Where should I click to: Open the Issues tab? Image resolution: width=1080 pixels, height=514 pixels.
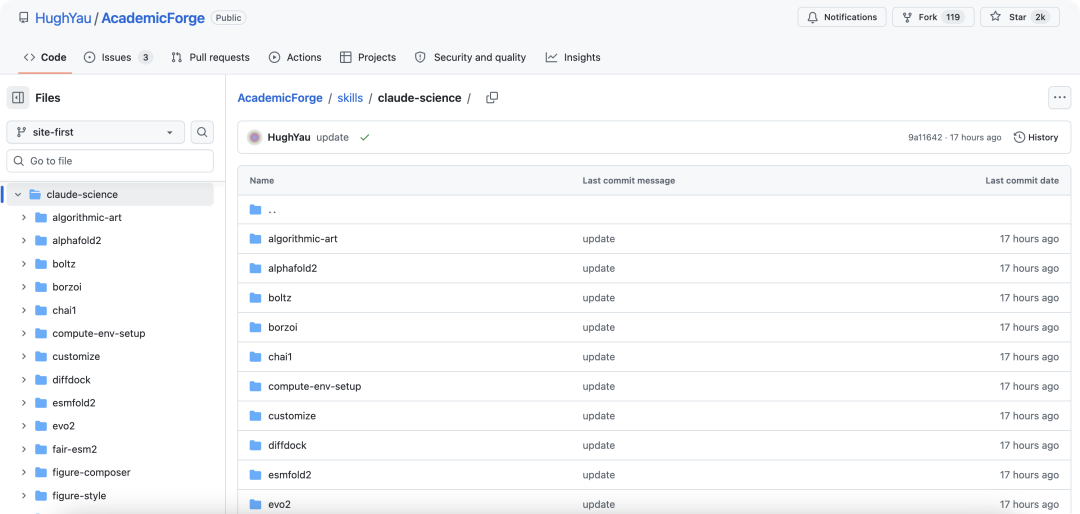click(118, 57)
